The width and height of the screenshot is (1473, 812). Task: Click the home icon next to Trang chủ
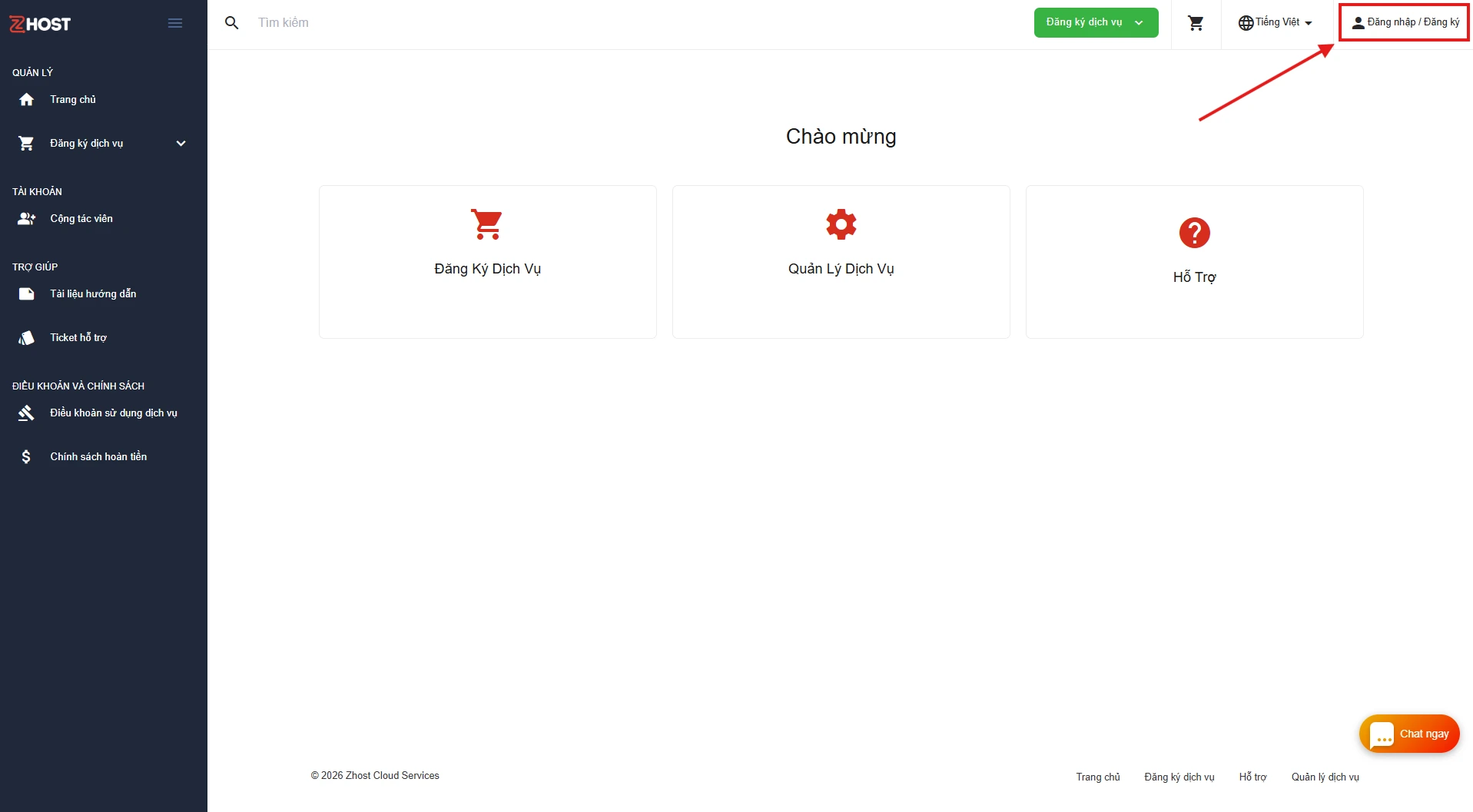(27, 99)
